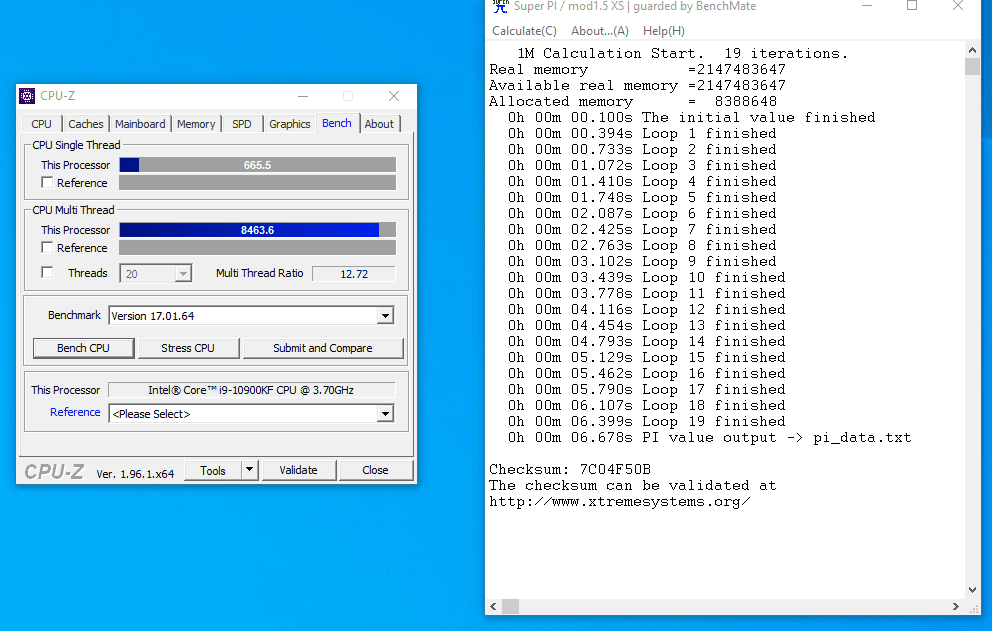Click the PI value output -> pi_data.txt line
Screen dimensions: 992x631
(x=710, y=438)
